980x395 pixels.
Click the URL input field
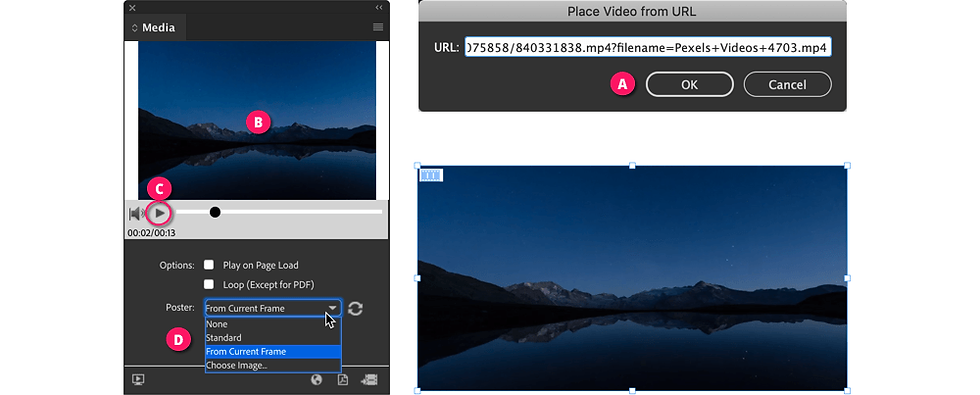pos(648,47)
